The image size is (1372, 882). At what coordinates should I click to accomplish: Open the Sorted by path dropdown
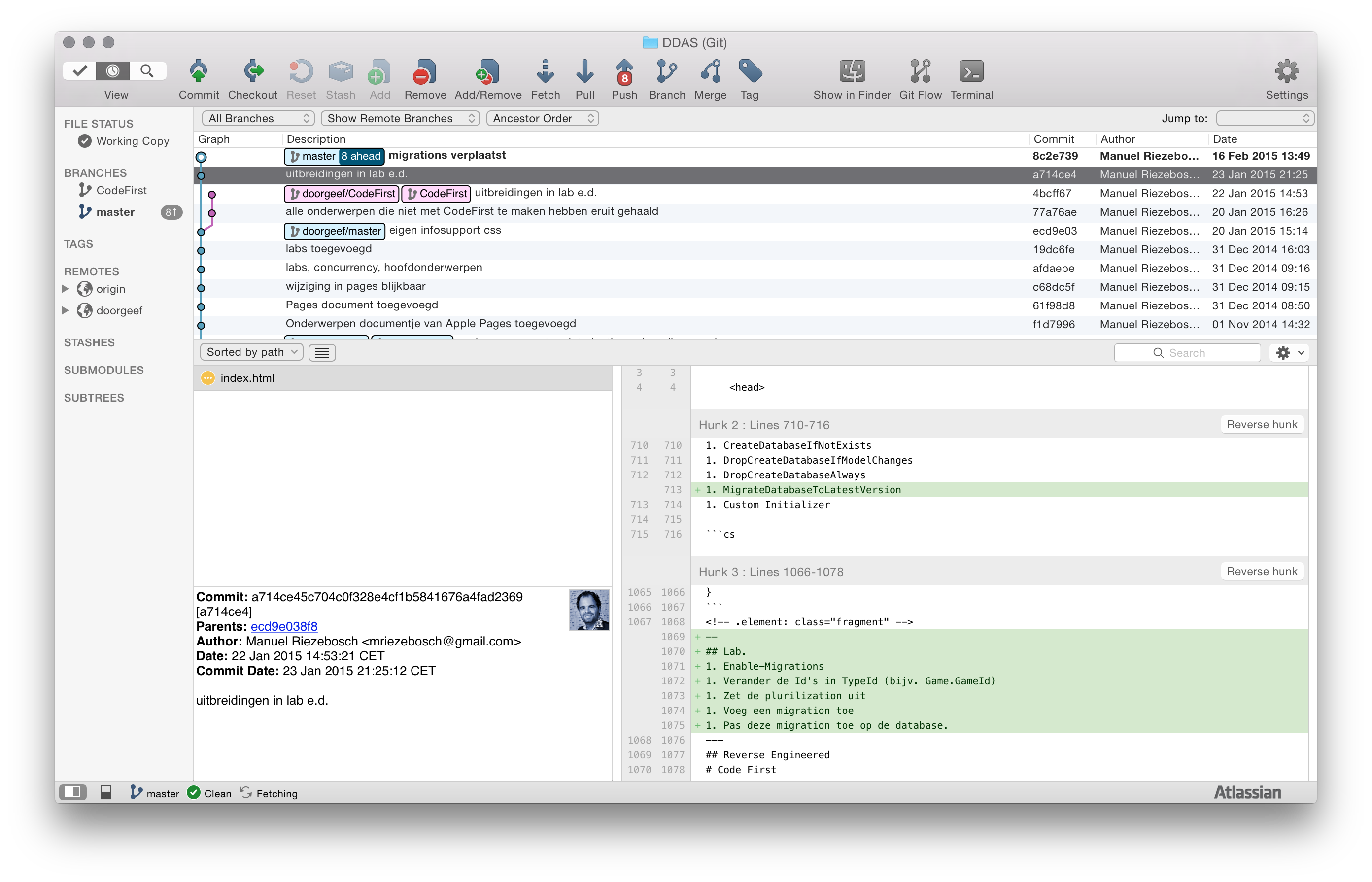pos(251,352)
